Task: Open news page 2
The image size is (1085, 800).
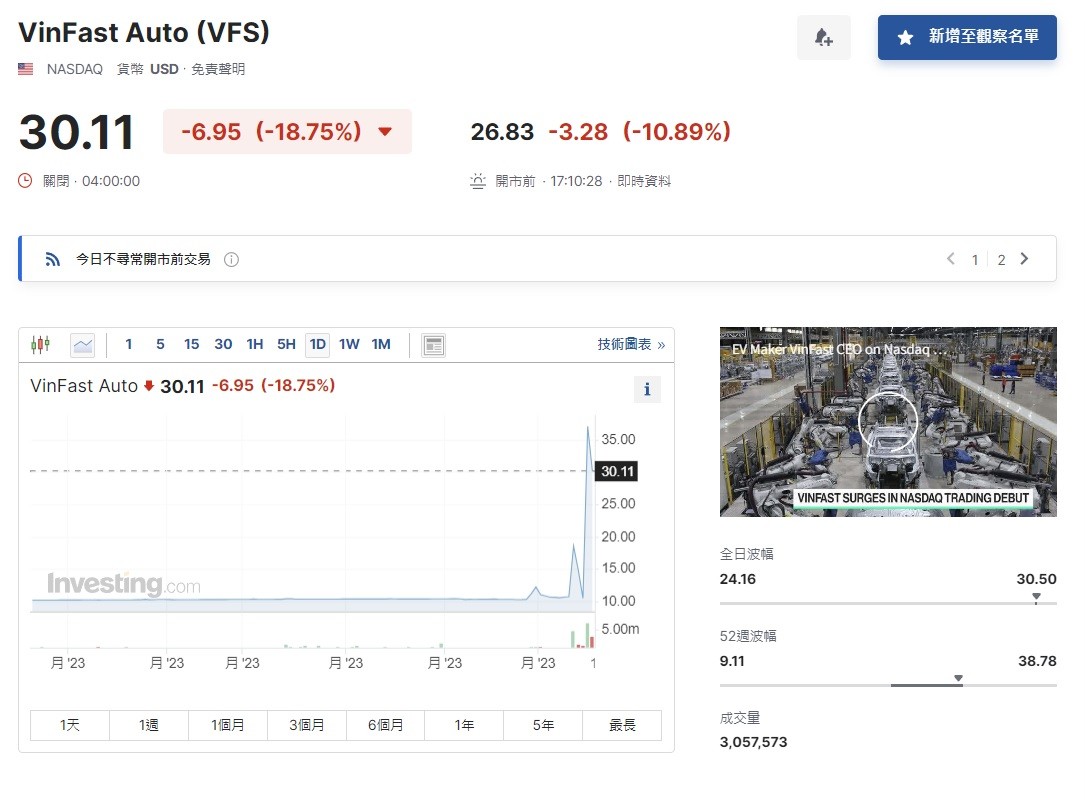Action: tap(1001, 260)
